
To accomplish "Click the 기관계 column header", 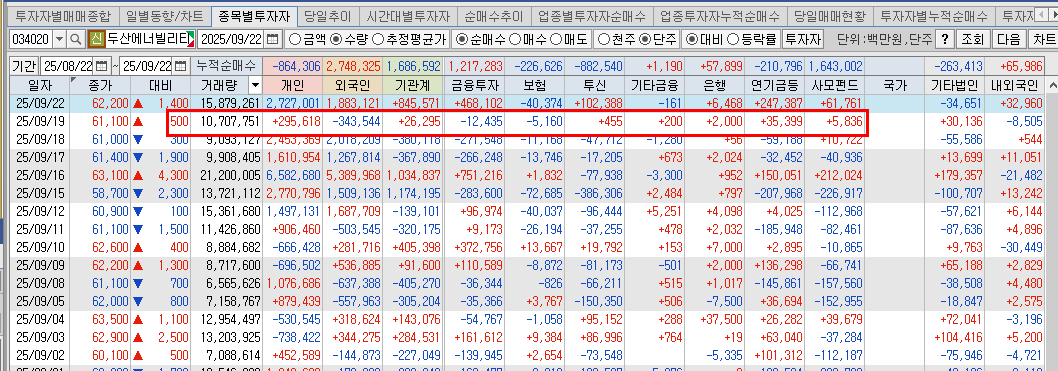I will click(x=412, y=85).
